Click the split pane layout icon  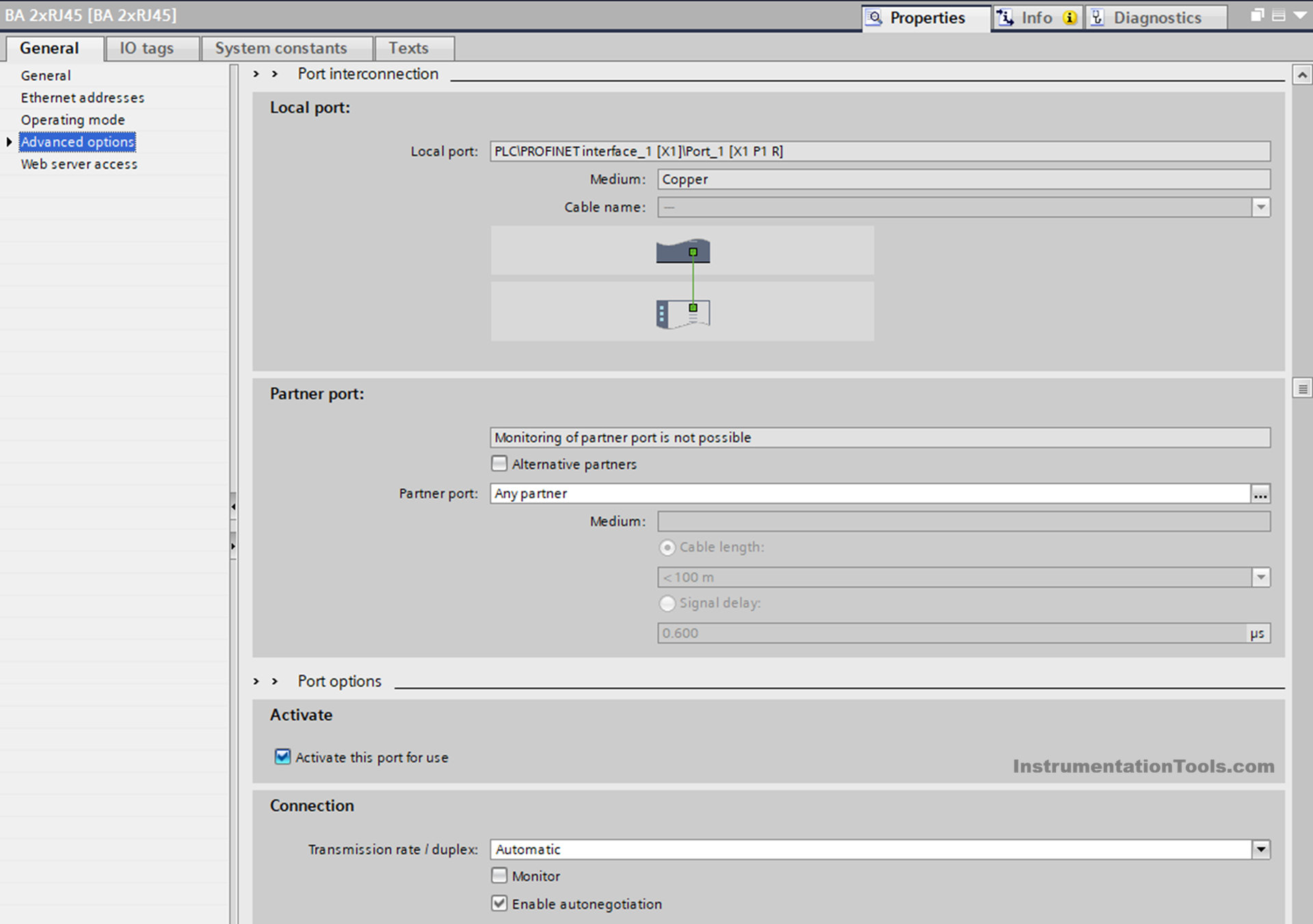point(1278,15)
